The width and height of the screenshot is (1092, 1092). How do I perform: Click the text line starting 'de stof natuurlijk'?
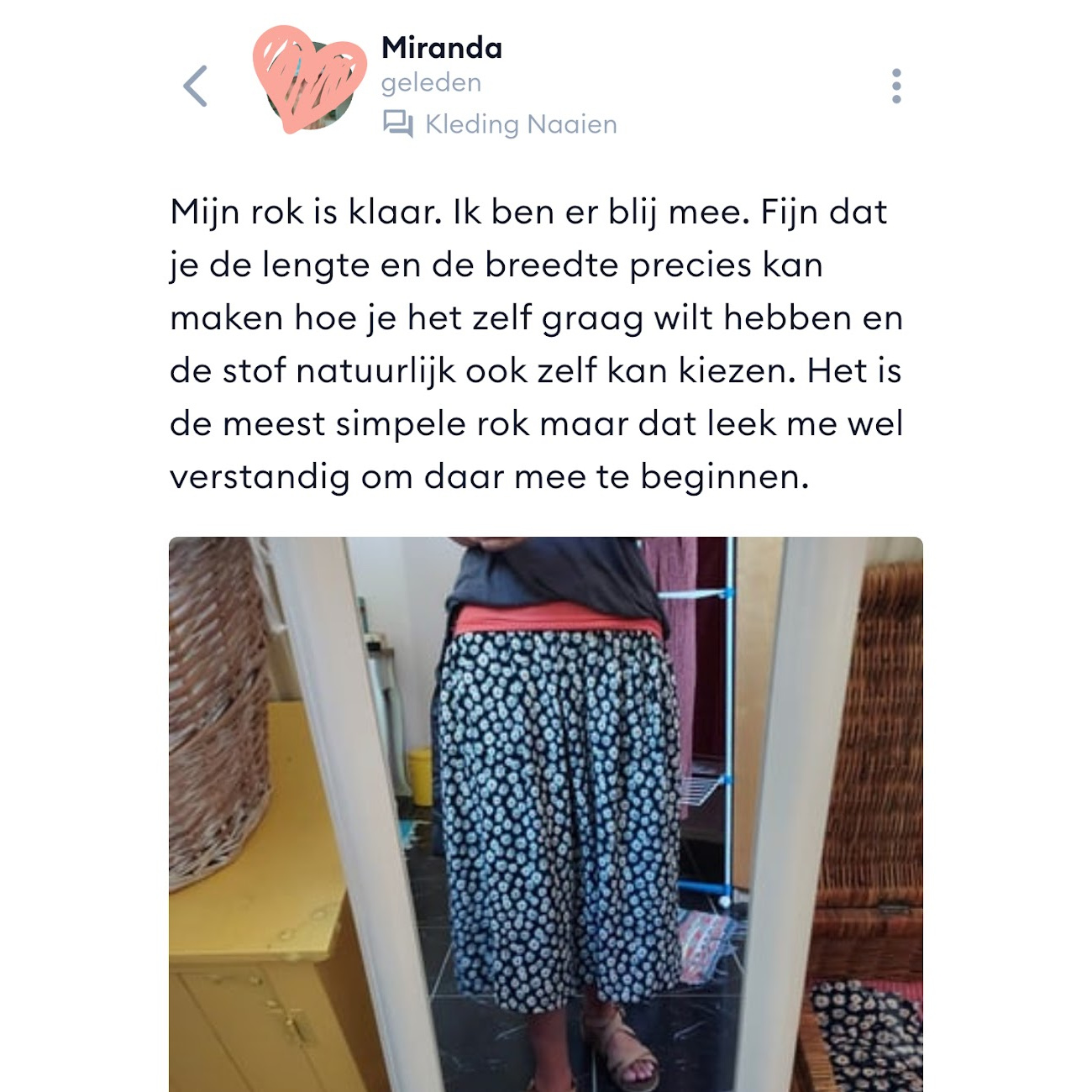(x=536, y=370)
